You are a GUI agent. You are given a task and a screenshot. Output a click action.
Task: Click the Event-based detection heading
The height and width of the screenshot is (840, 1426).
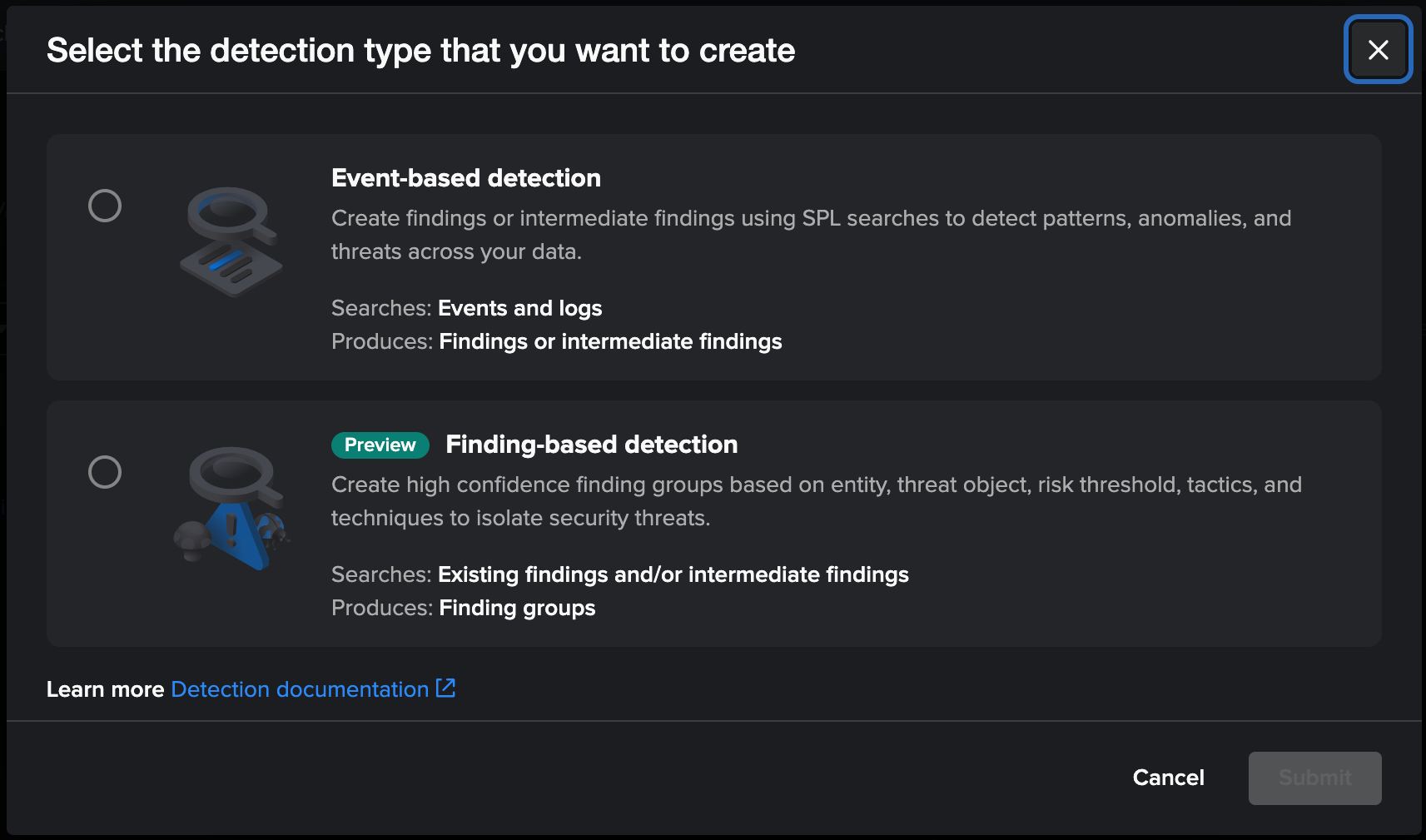click(466, 178)
